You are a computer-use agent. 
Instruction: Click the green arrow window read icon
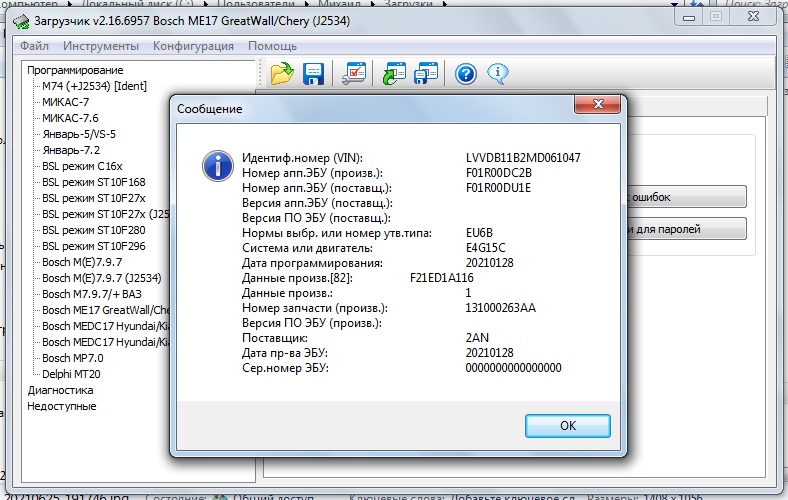click(x=393, y=73)
